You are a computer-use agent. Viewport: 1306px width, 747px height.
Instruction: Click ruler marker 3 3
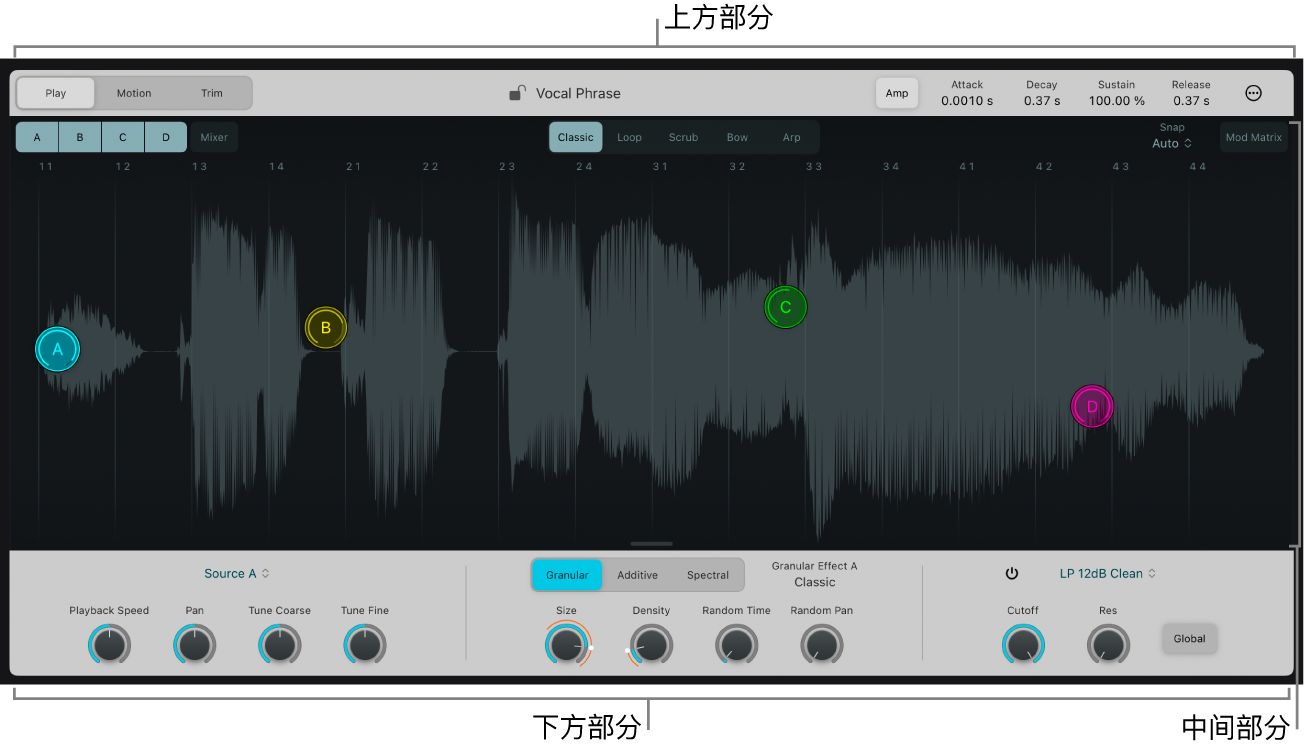point(814,166)
